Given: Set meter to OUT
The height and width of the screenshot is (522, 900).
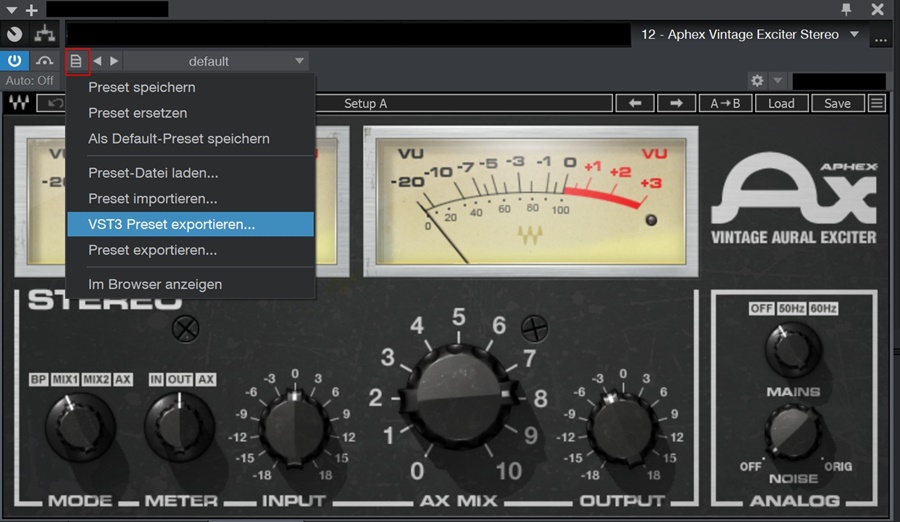Looking at the screenshot, I should 180,380.
